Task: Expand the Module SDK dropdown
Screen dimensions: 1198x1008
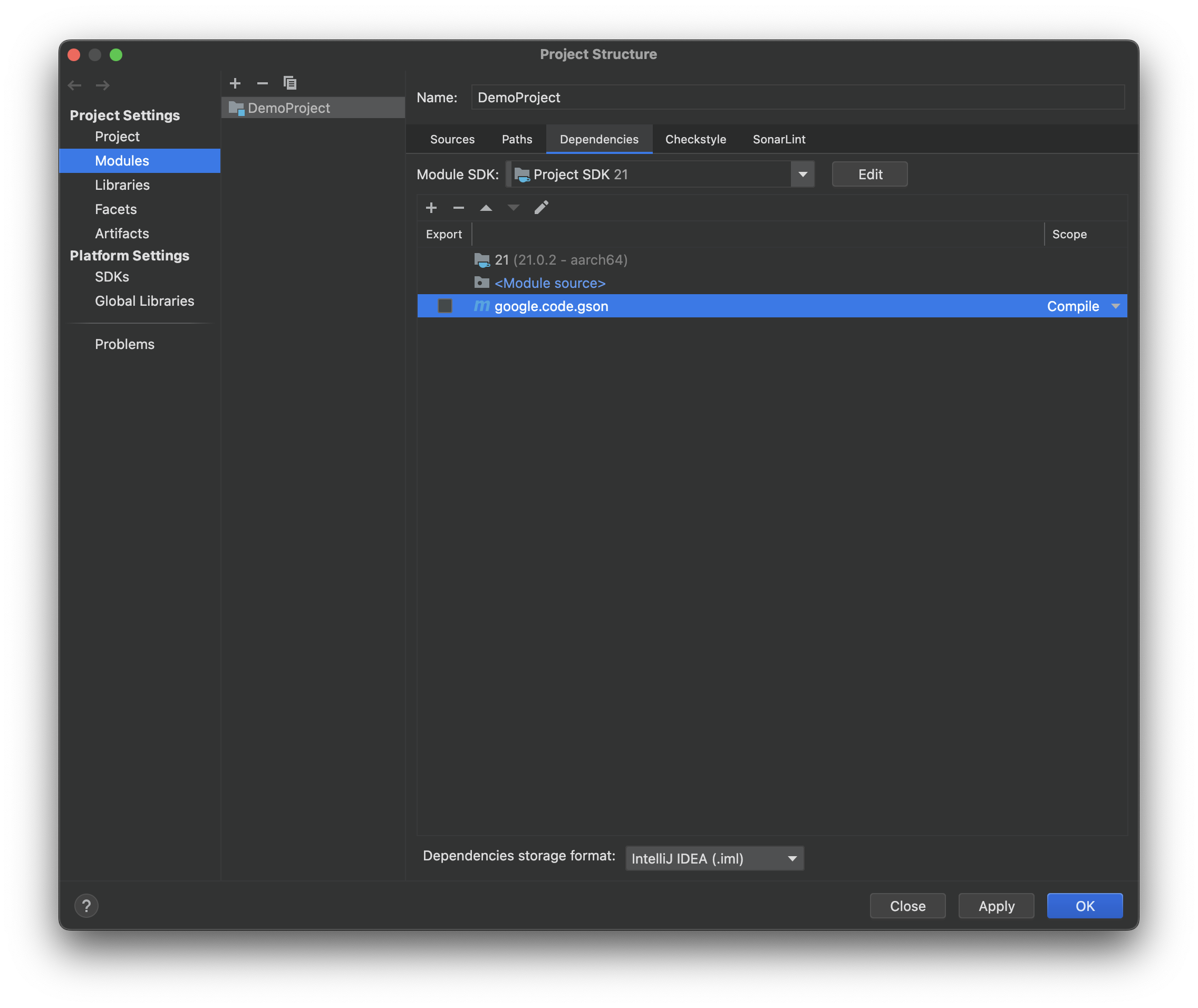Action: [803, 175]
